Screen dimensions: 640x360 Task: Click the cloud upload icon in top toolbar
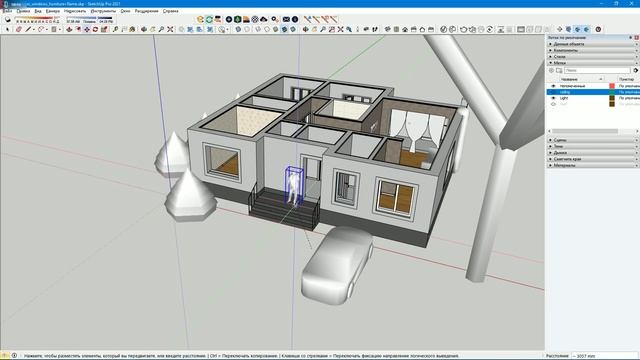click(264, 19)
